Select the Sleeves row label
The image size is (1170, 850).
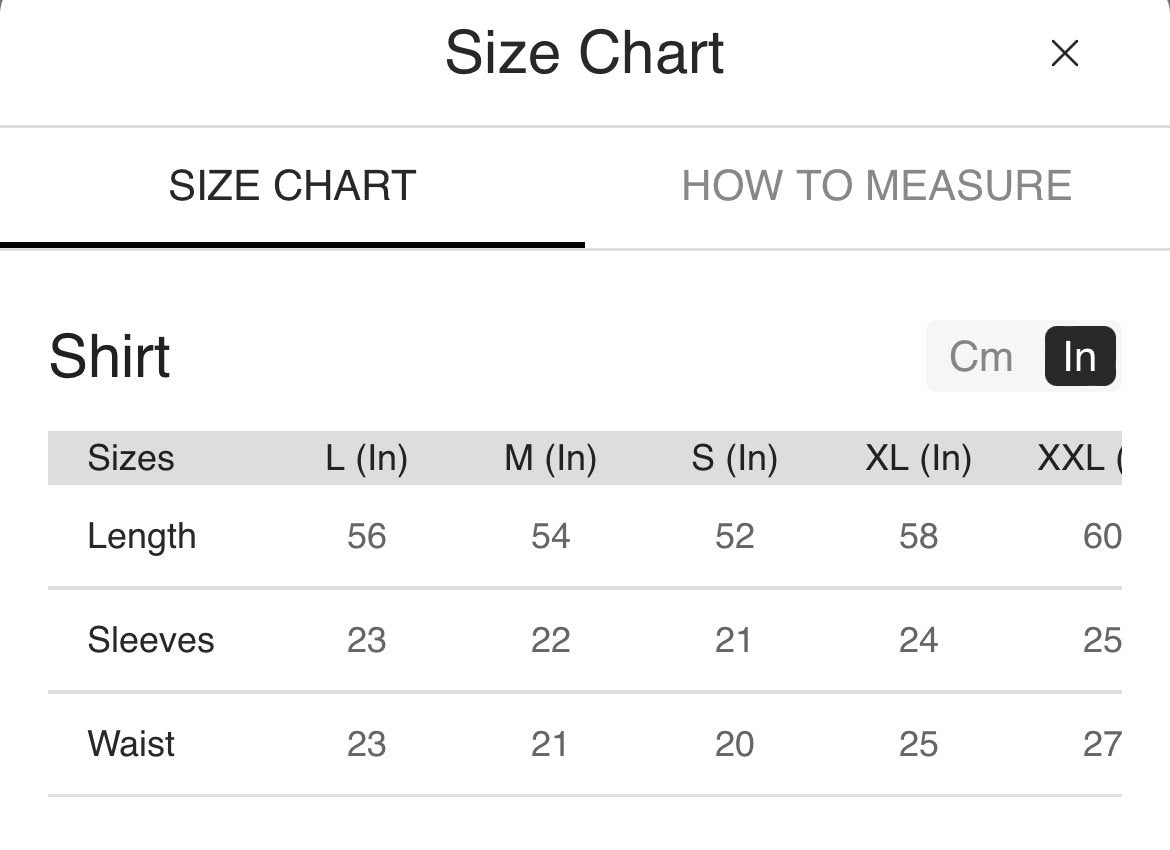(151, 640)
